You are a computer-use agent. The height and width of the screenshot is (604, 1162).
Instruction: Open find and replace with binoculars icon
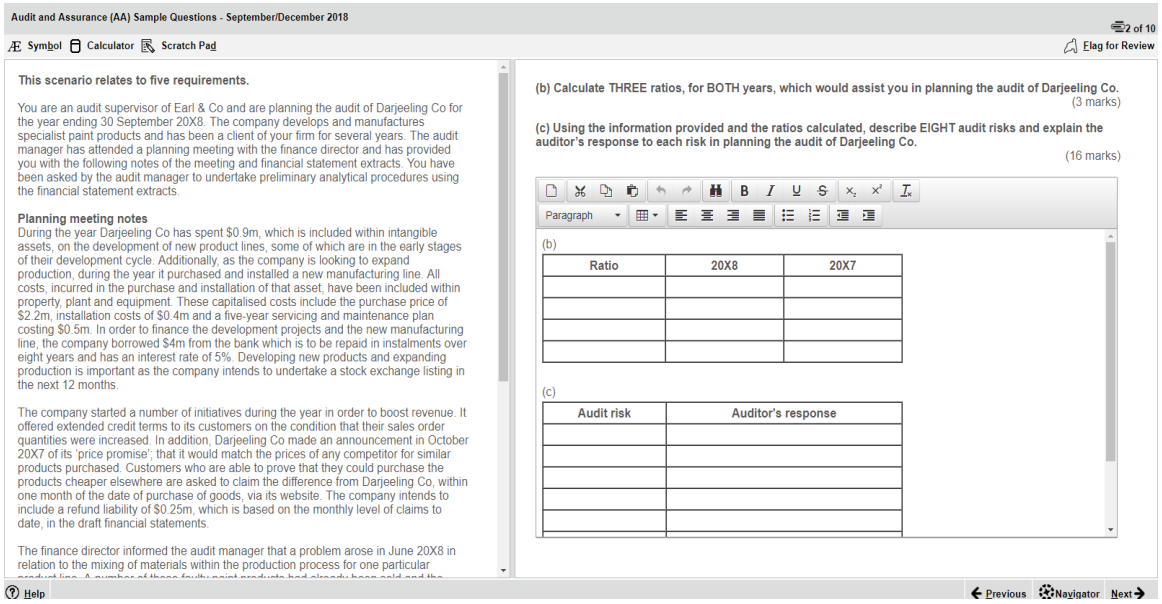[x=715, y=191]
